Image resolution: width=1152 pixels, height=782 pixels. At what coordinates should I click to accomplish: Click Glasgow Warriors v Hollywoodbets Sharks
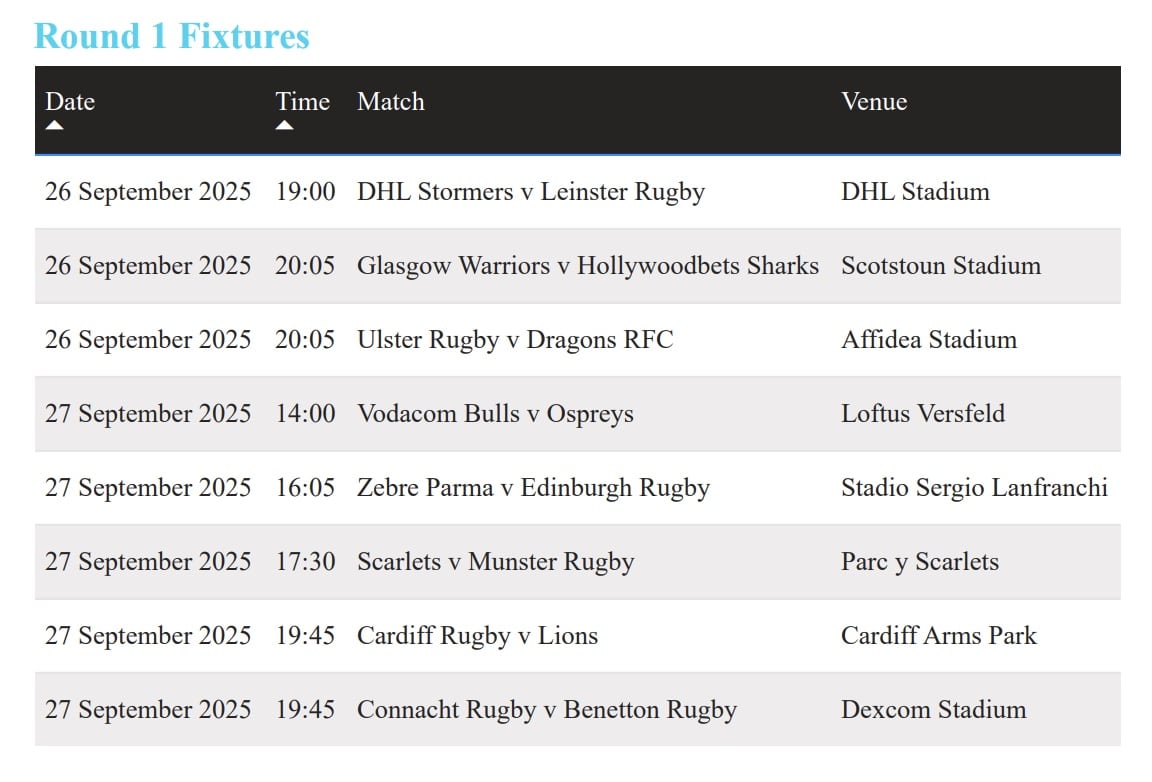pyautogui.click(x=588, y=266)
